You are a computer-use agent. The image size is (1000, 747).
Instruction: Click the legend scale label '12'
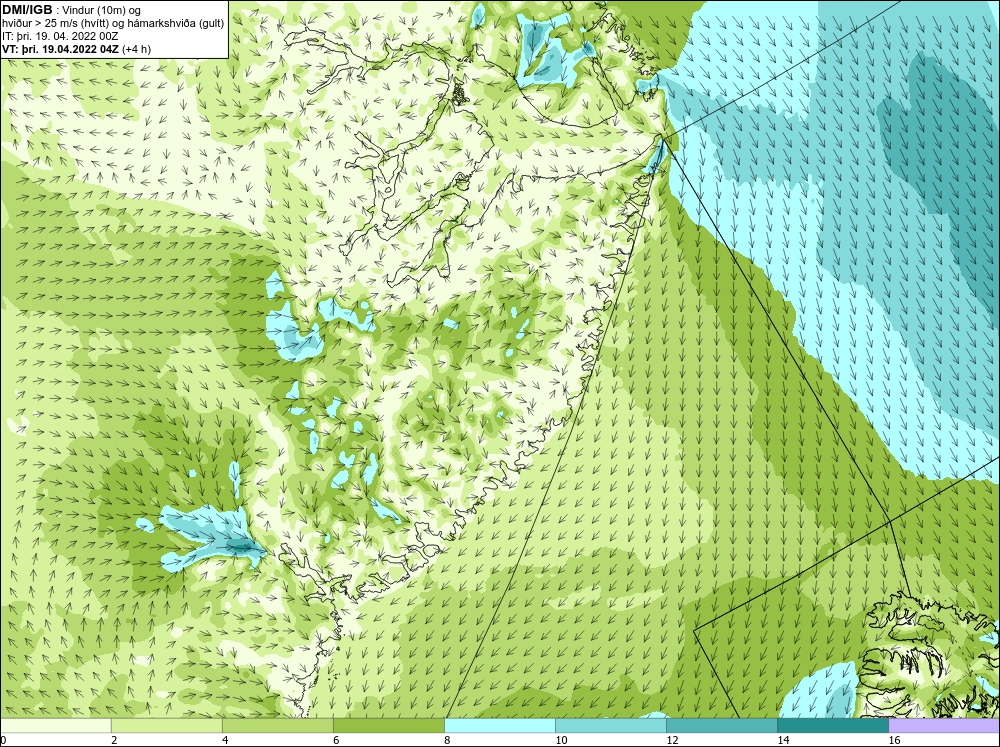[672, 740]
